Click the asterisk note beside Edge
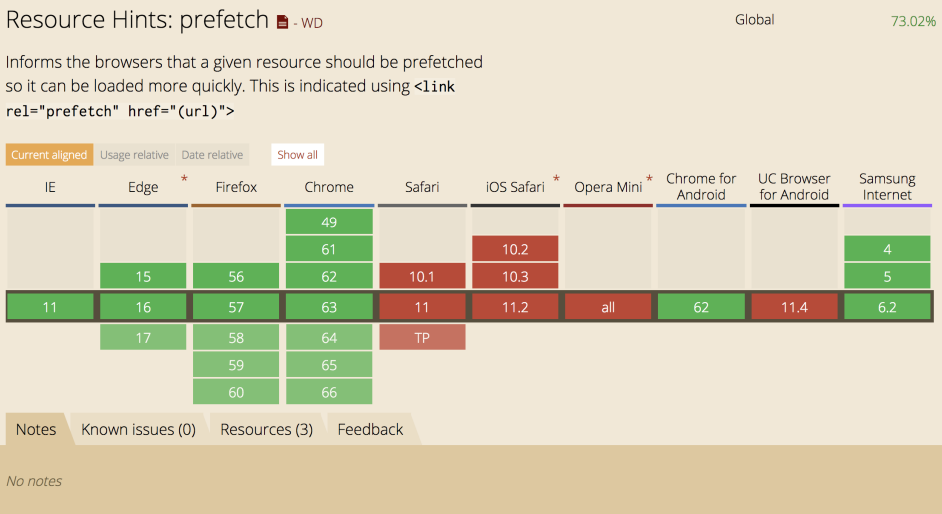 click(x=184, y=179)
